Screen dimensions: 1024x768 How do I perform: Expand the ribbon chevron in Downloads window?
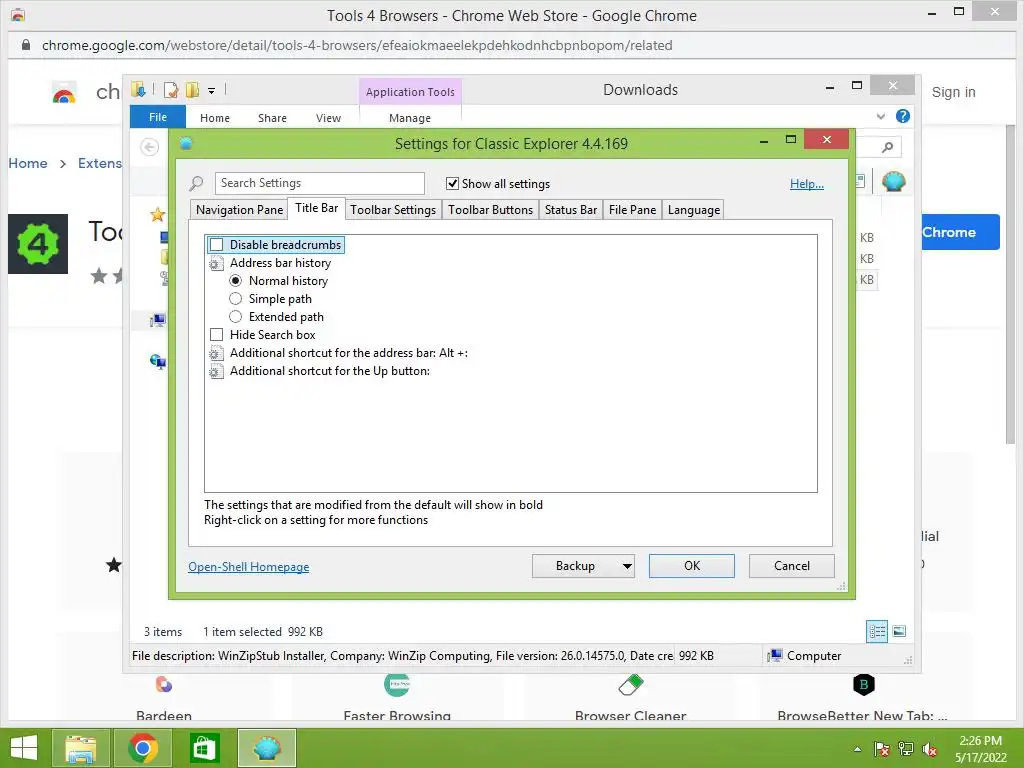pos(881,116)
